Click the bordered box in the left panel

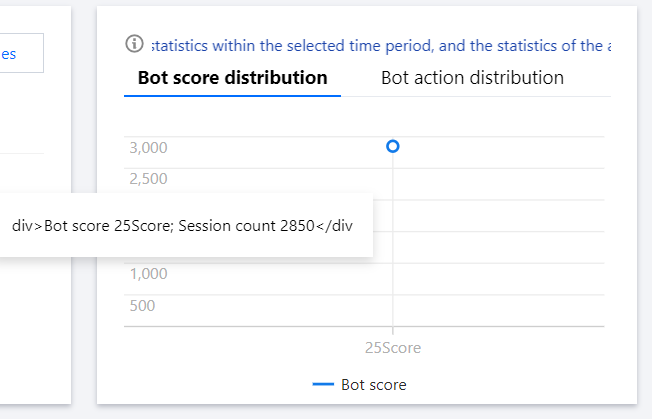[x=22, y=53]
